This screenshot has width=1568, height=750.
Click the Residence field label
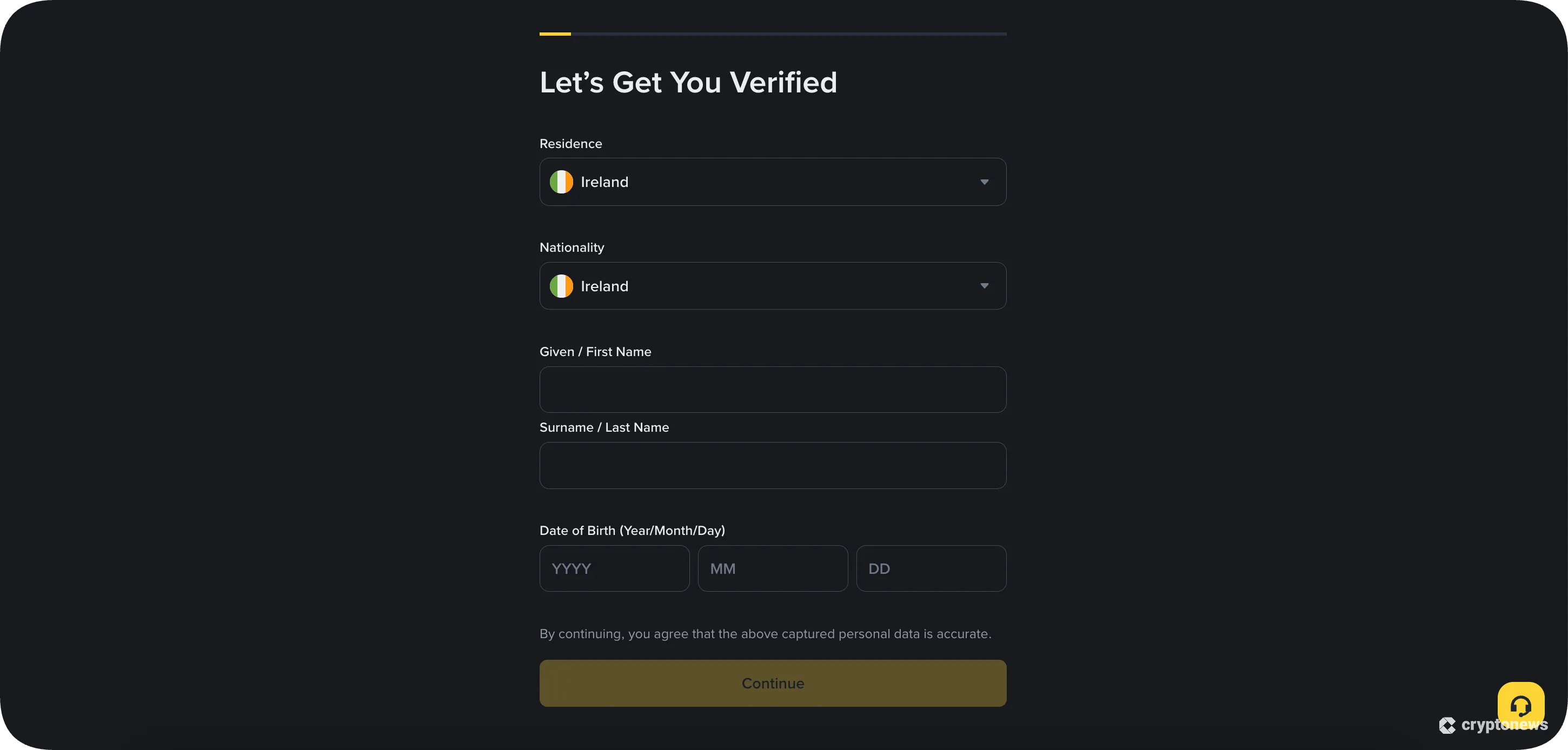click(x=570, y=144)
